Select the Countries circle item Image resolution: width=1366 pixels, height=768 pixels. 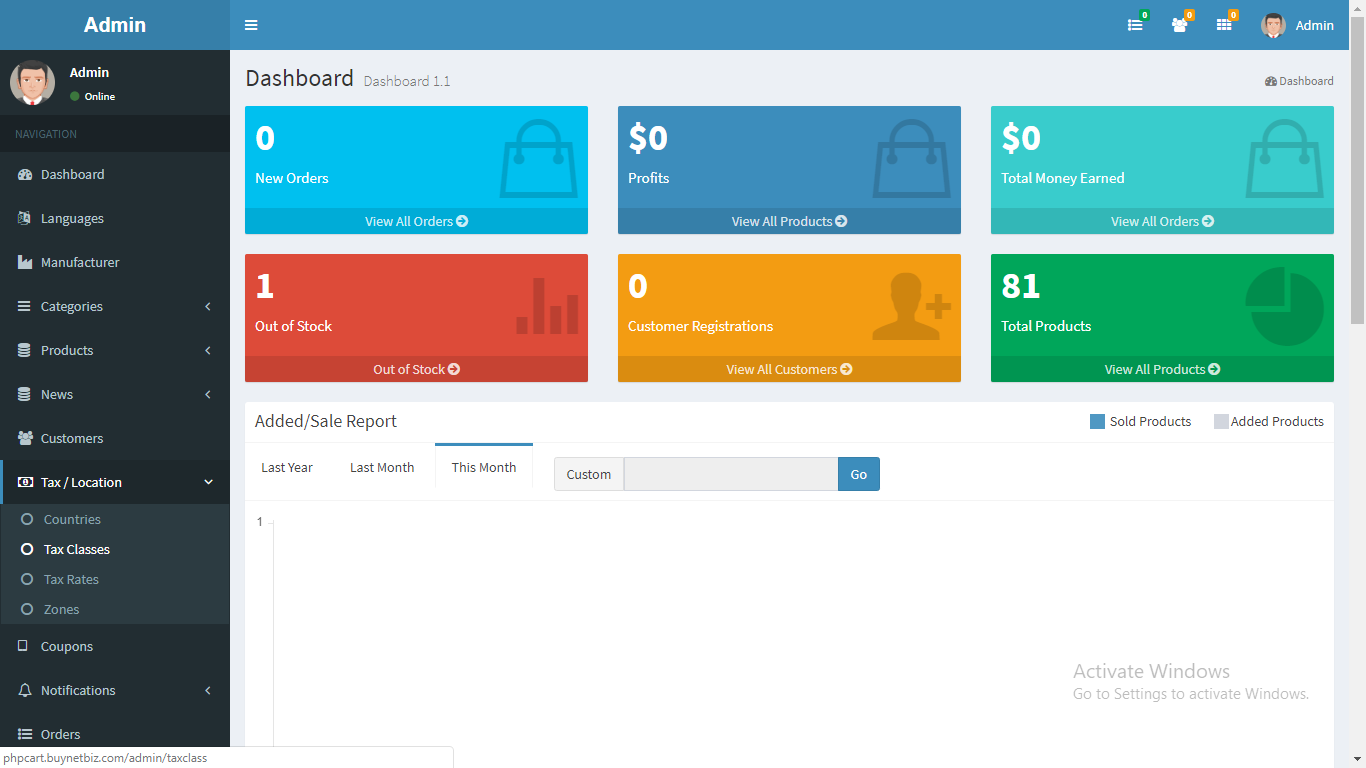(x=27, y=519)
